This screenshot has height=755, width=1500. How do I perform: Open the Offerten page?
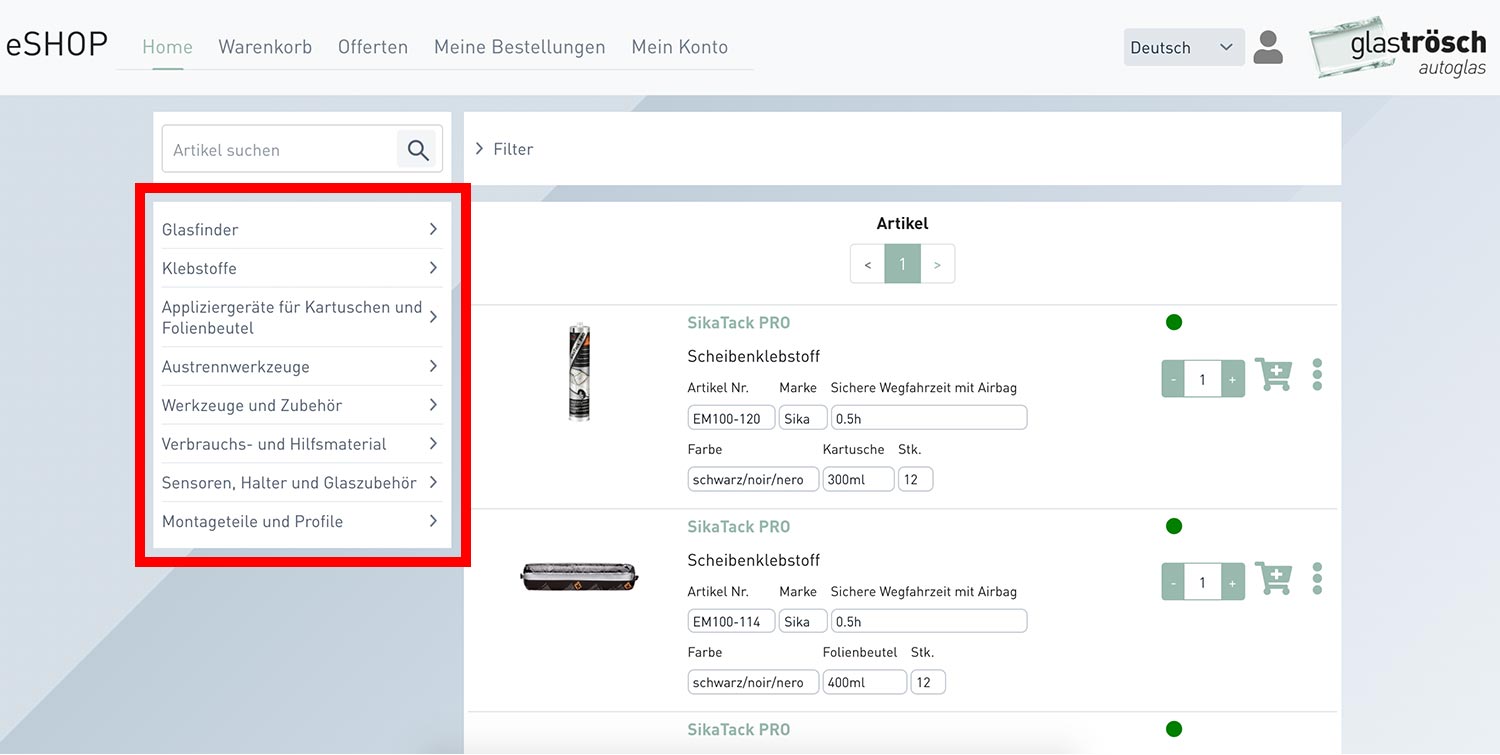373,47
